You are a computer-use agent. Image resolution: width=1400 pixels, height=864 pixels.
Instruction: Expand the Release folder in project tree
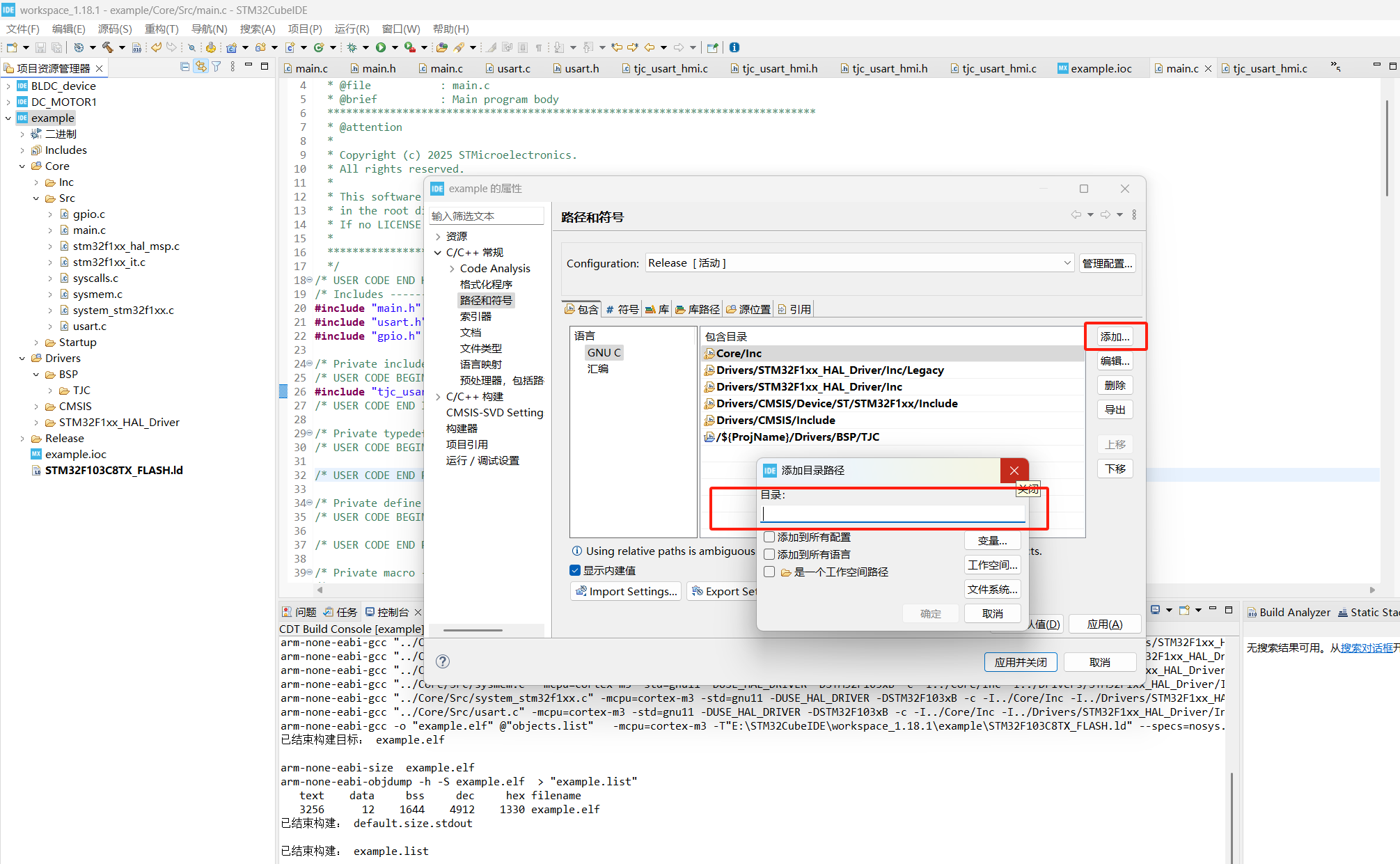point(22,439)
